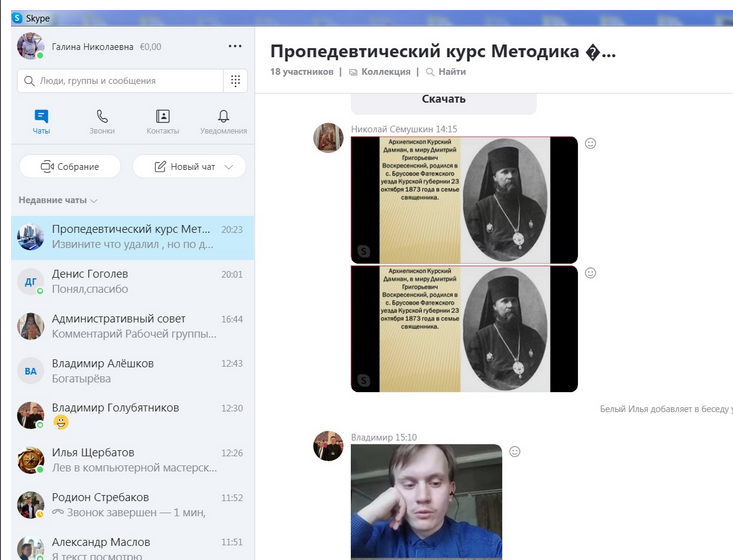Screen dimensions: 733x560
Task: Open the Административный совет chat
Action: tap(133, 326)
